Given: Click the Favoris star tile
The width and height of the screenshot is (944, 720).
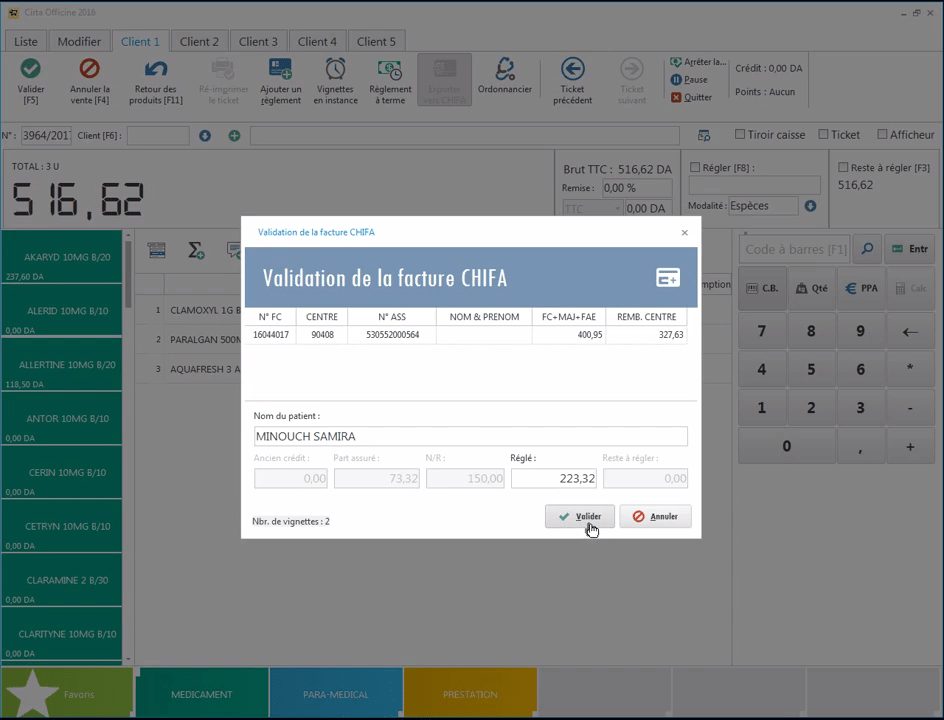Looking at the screenshot, I should tap(66, 693).
